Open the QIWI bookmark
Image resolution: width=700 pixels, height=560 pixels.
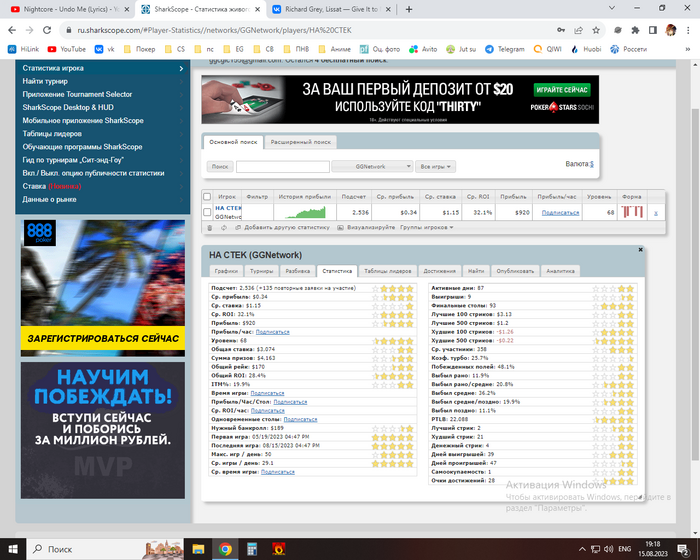[x=548, y=49]
